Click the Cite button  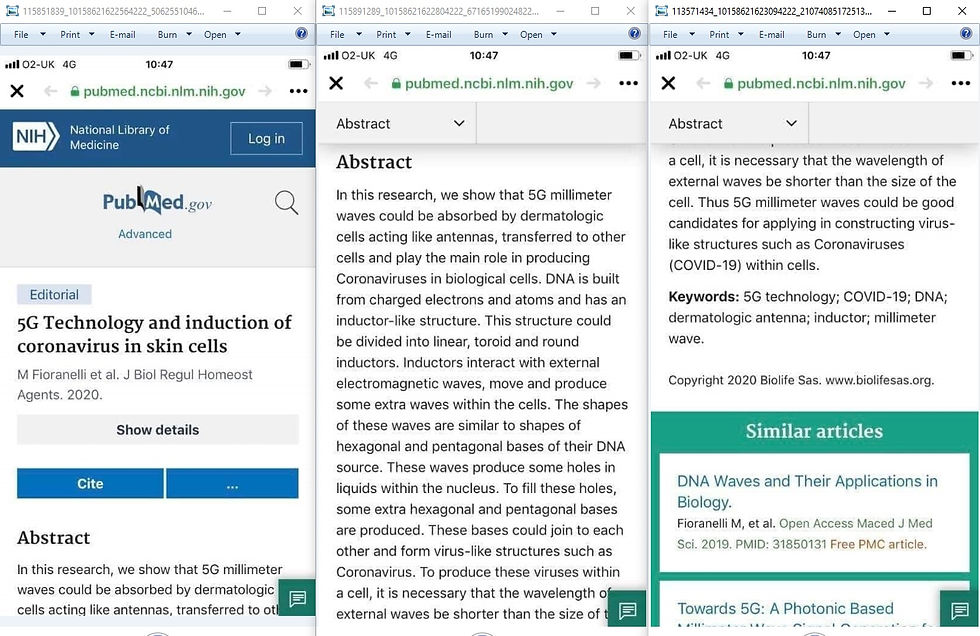tap(90, 484)
